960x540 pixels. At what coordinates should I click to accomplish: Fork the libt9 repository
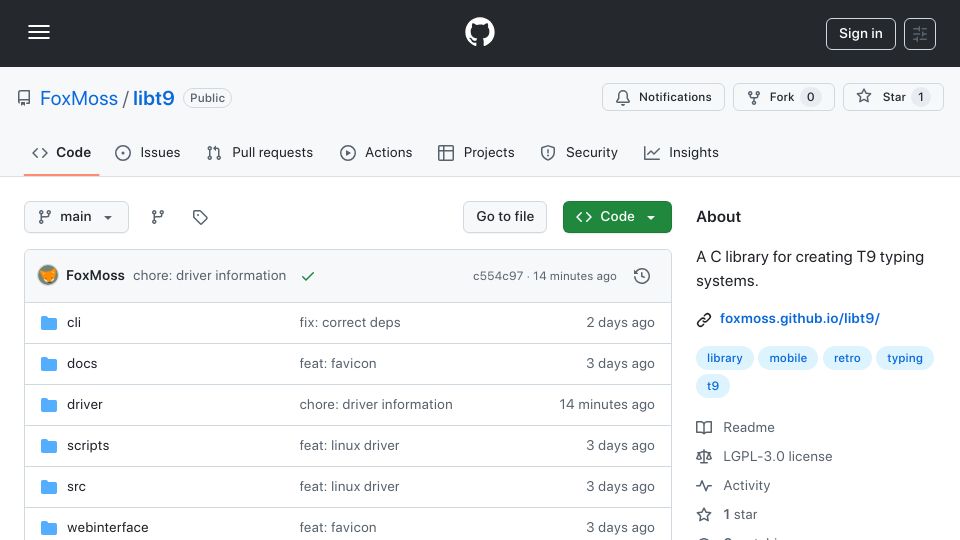(784, 97)
